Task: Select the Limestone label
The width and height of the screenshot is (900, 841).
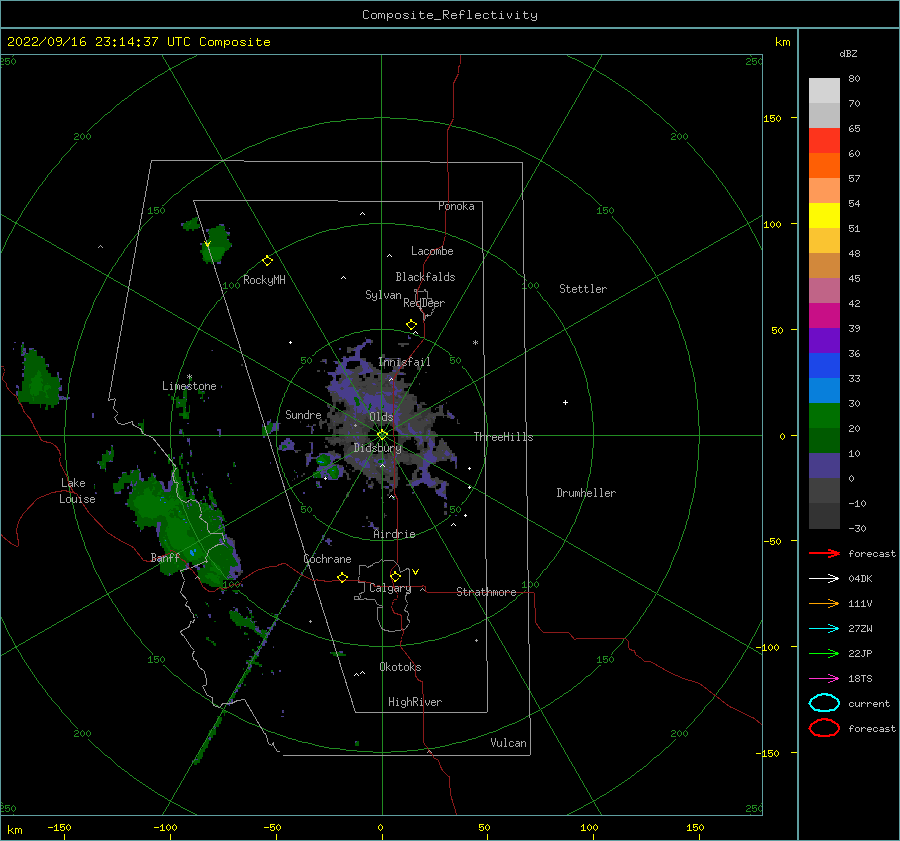Action: point(189,386)
